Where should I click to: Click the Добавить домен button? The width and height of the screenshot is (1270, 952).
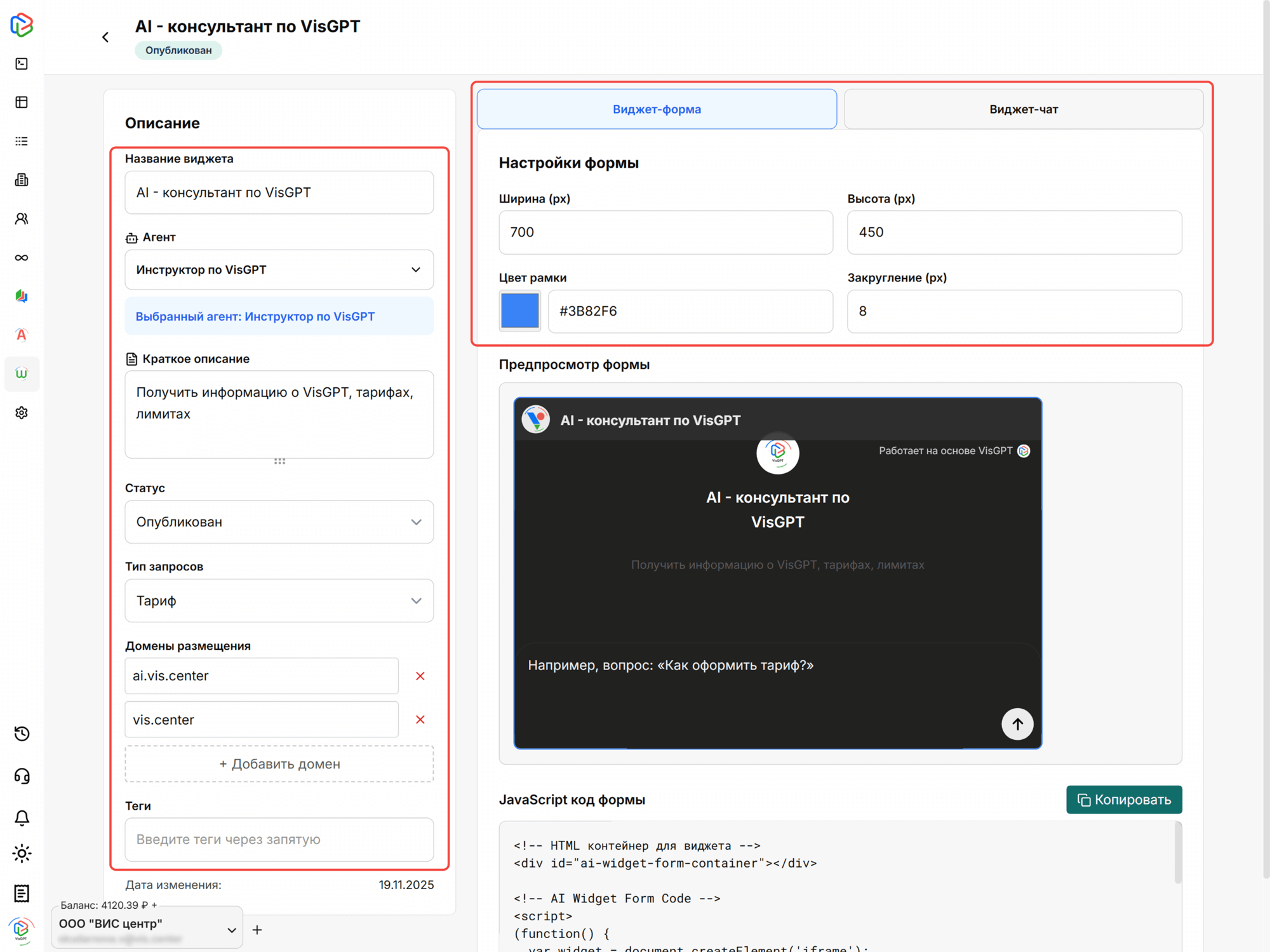tap(279, 764)
